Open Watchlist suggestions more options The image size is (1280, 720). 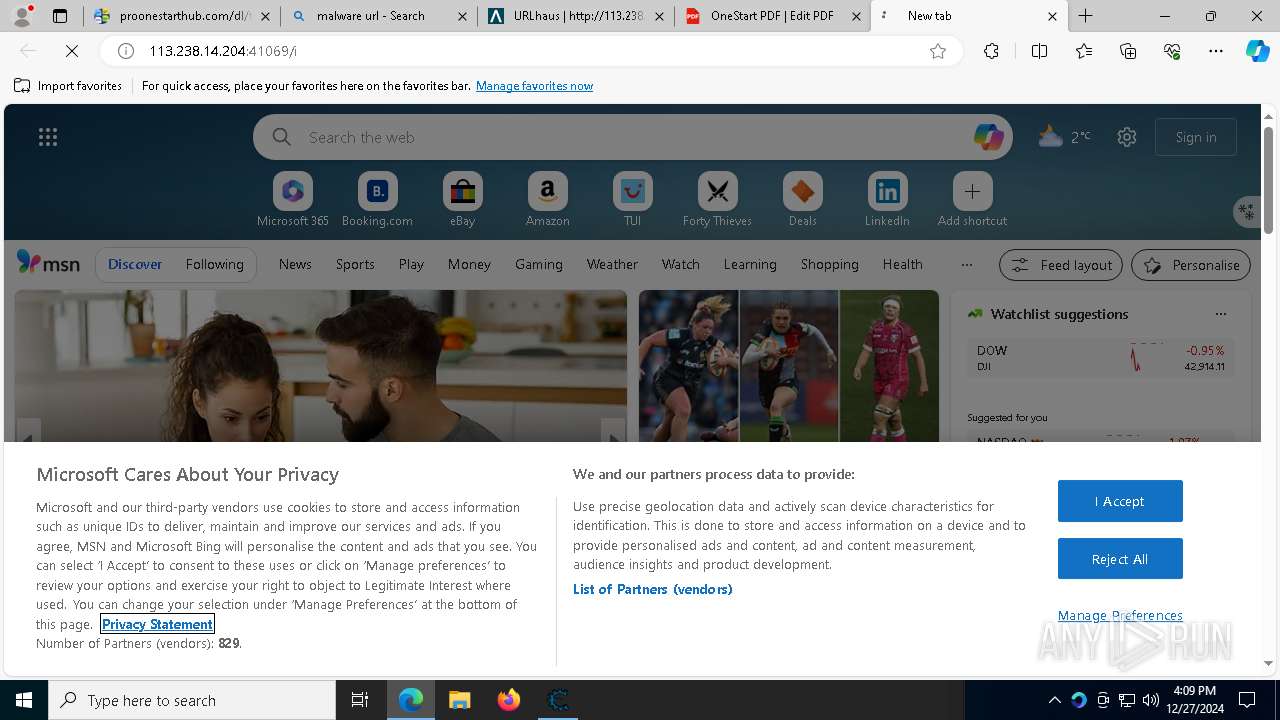tap(1220, 314)
